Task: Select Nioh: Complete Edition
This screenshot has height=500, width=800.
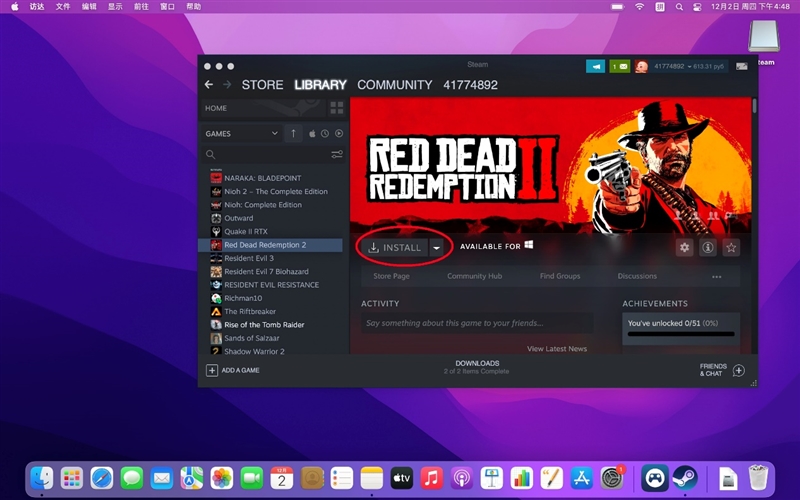Action: pos(270,205)
